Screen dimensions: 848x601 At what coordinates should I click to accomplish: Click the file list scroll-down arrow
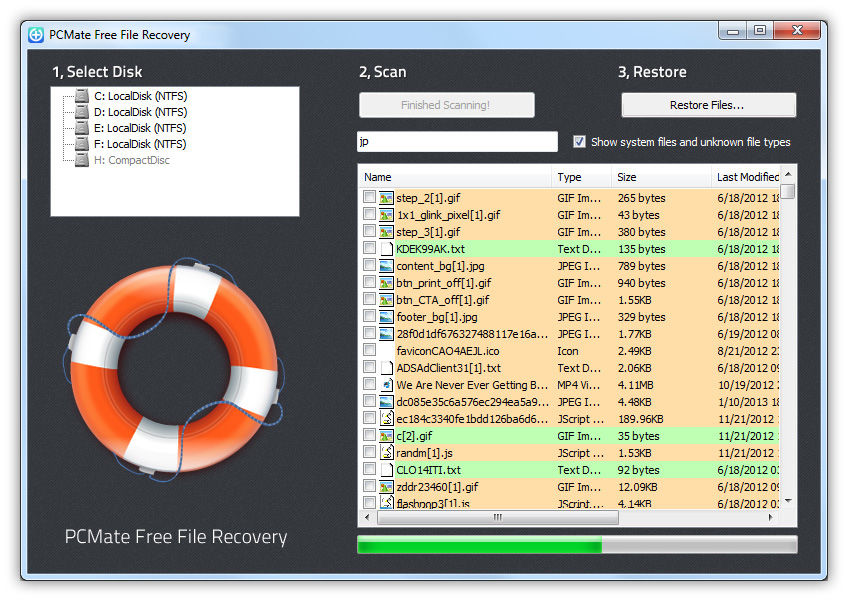(x=789, y=501)
